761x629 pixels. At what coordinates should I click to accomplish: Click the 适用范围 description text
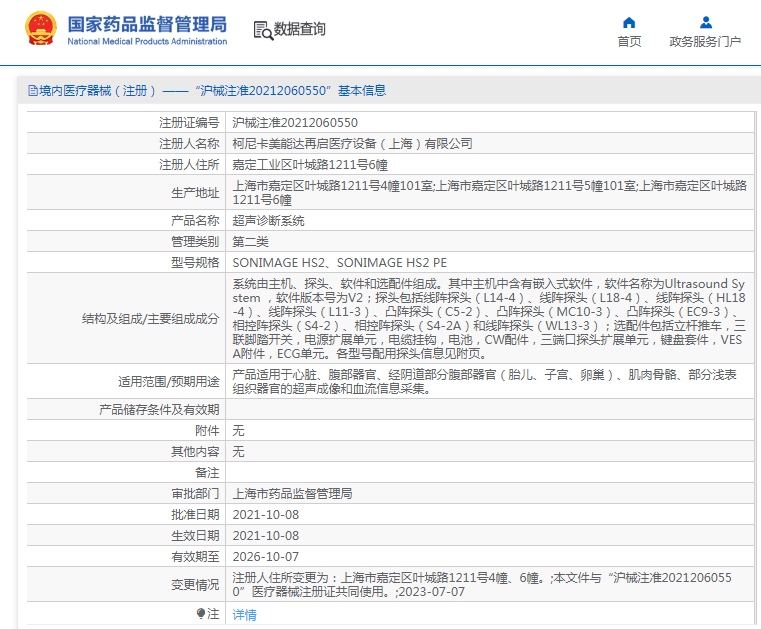click(484, 381)
